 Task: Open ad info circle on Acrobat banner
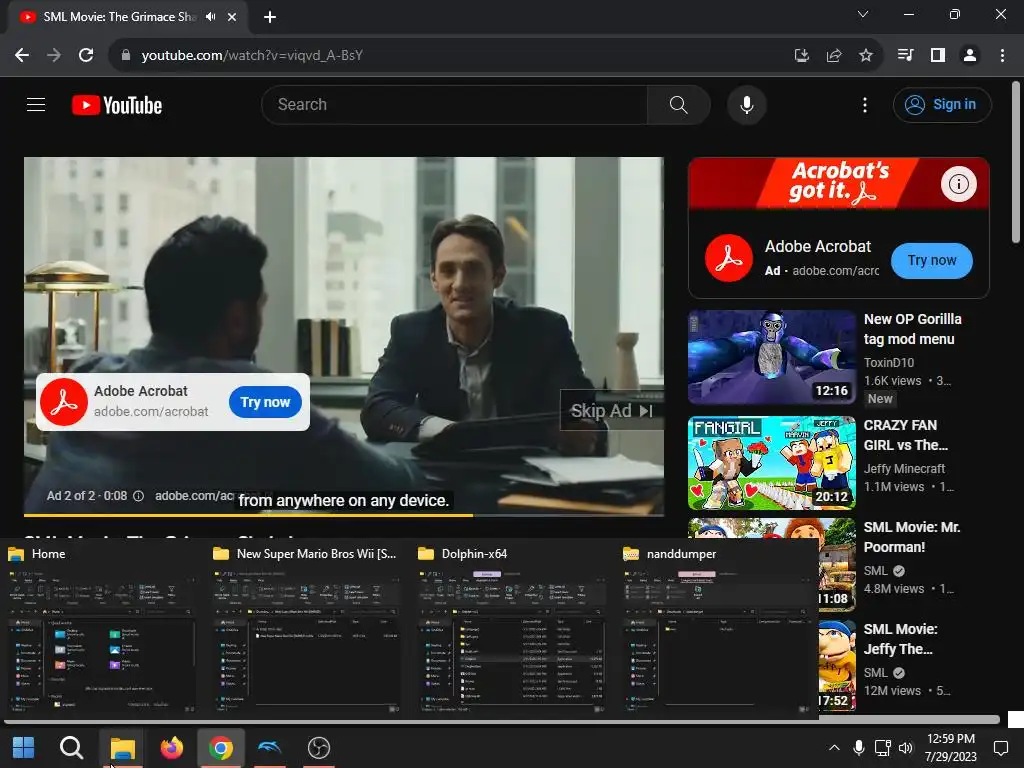pyautogui.click(x=959, y=184)
